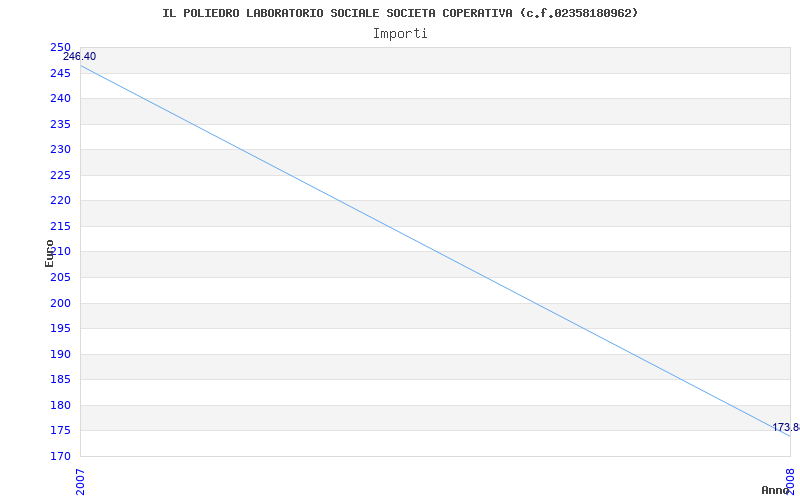Click the chart title IL POLIEDRO LABORATORIO SOCIALE

coord(400,13)
